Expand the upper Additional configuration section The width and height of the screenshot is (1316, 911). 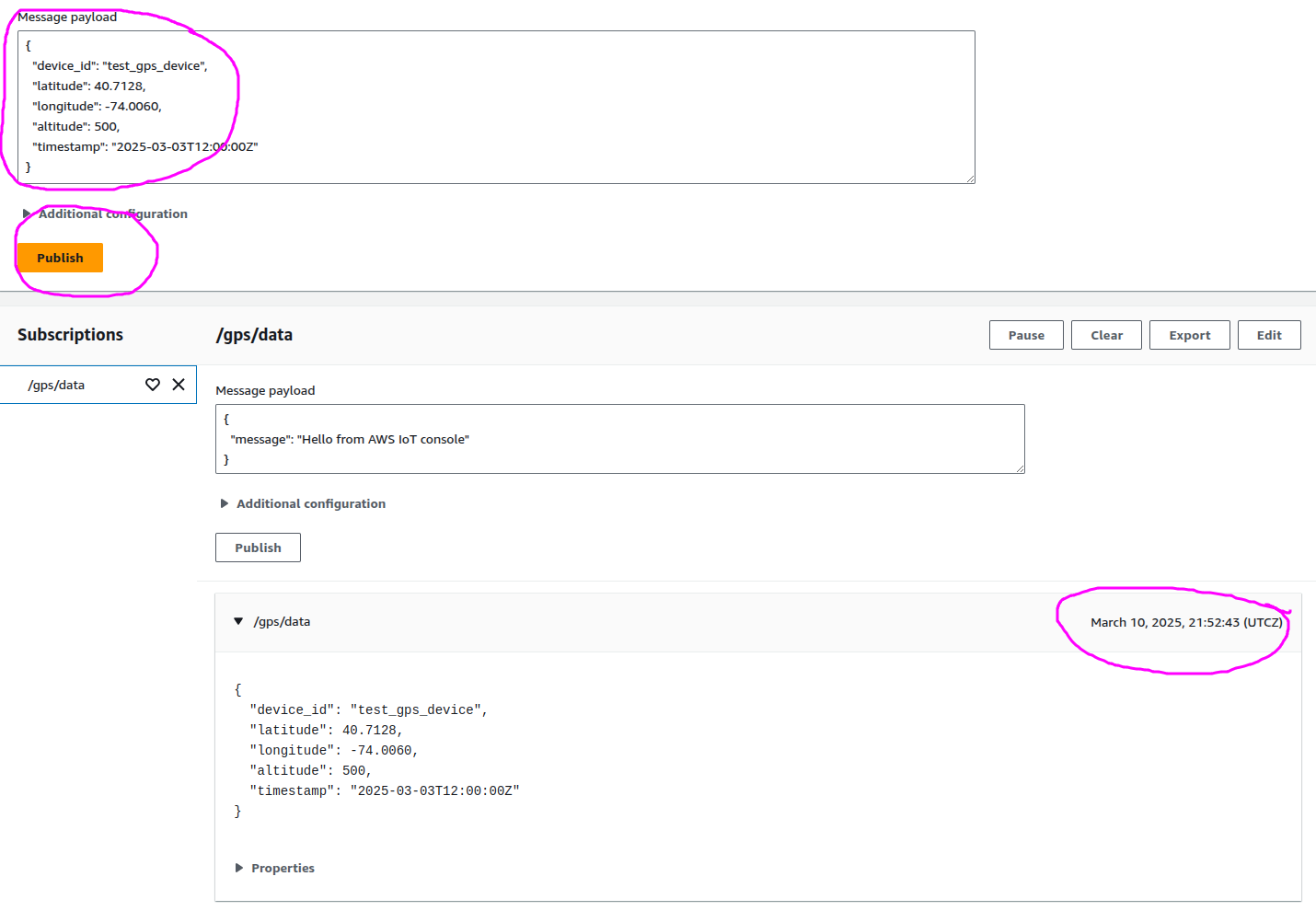click(x=104, y=213)
